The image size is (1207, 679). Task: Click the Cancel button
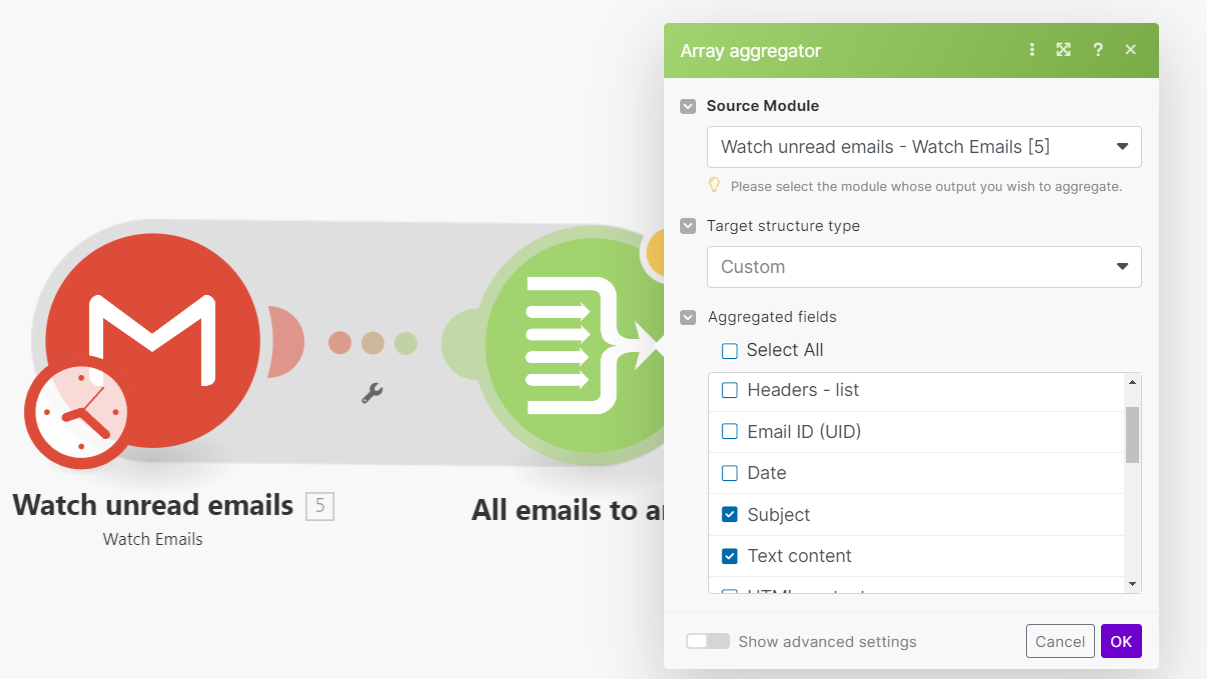click(1060, 641)
